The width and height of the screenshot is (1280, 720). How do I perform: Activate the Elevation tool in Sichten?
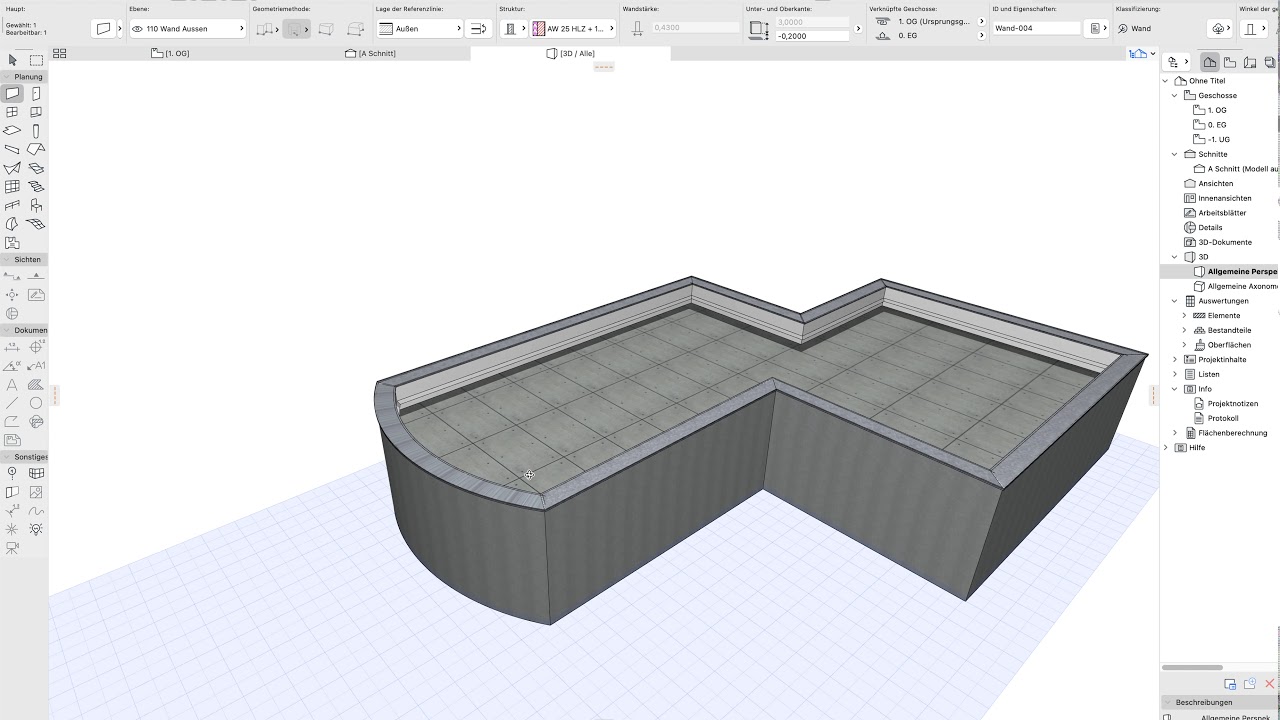(x=36, y=276)
